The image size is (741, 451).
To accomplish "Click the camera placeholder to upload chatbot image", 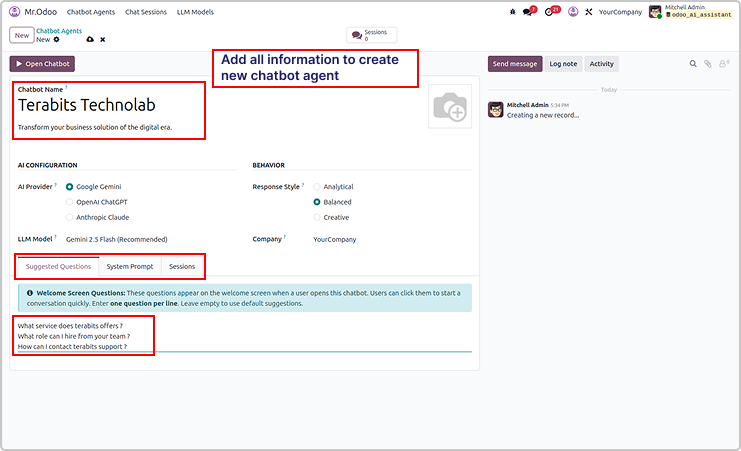I will point(449,106).
